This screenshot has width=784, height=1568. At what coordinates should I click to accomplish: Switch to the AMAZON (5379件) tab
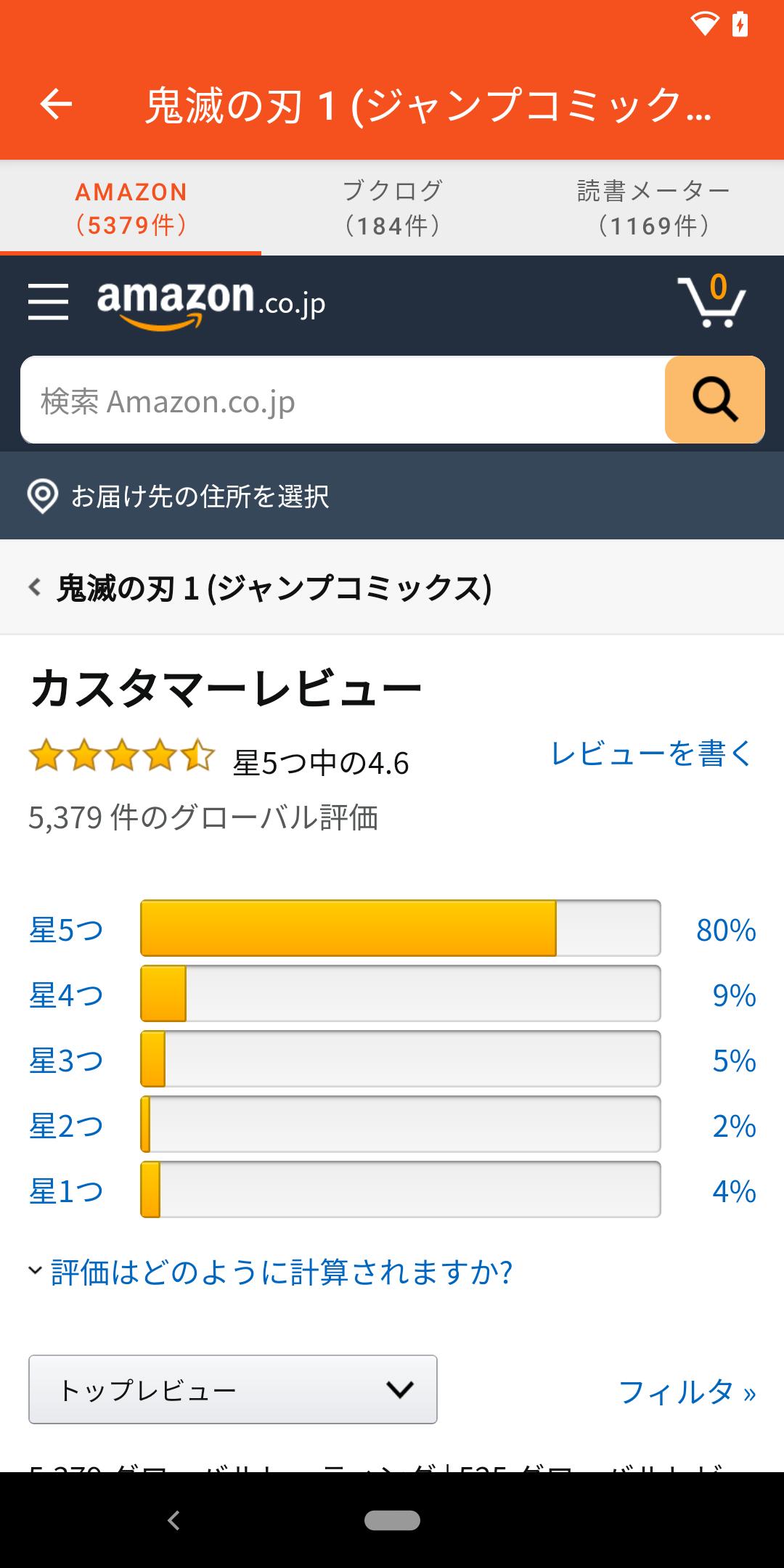pos(131,208)
